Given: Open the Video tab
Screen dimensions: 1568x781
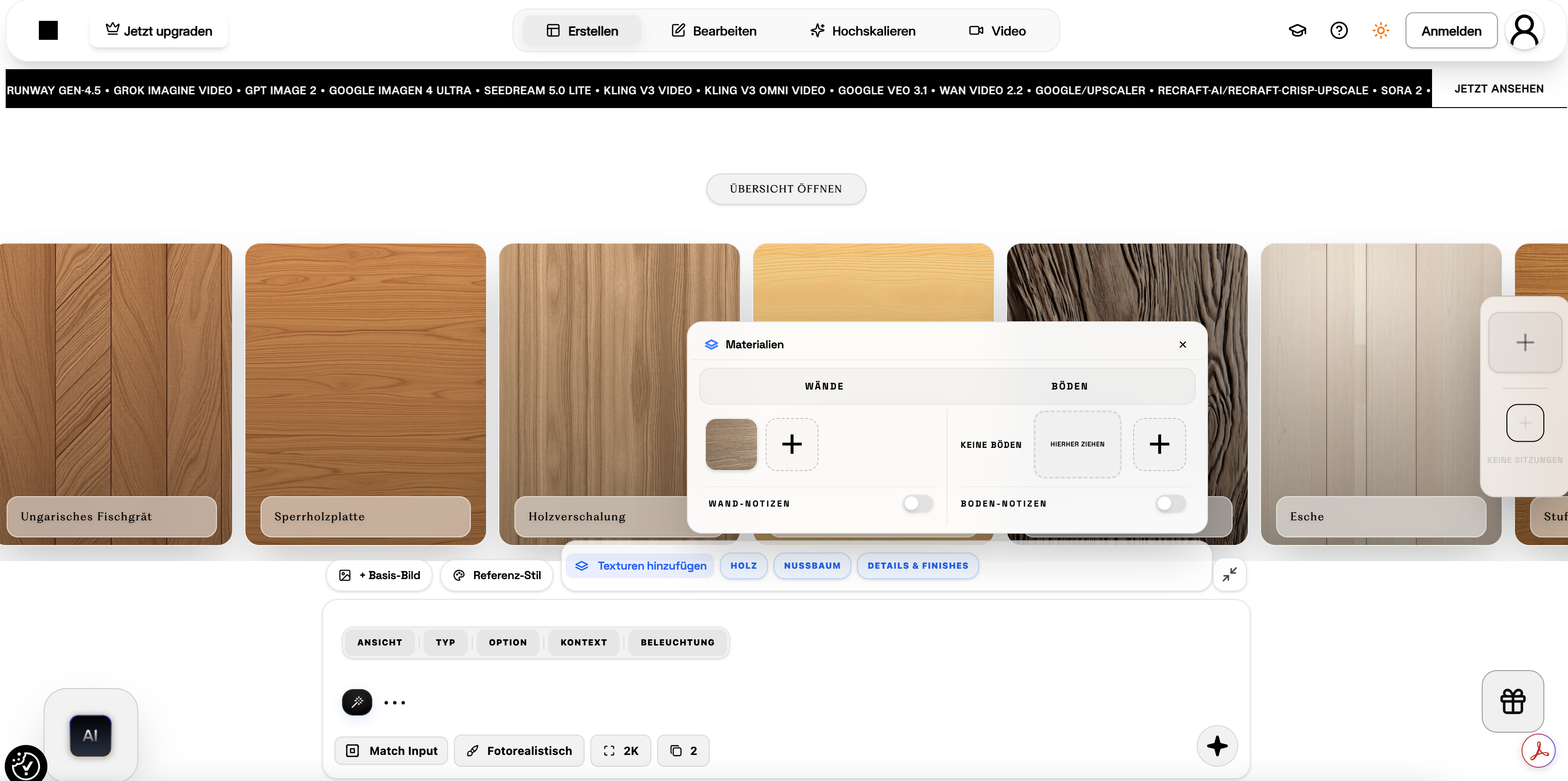Looking at the screenshot, I should tap(997, 30).
